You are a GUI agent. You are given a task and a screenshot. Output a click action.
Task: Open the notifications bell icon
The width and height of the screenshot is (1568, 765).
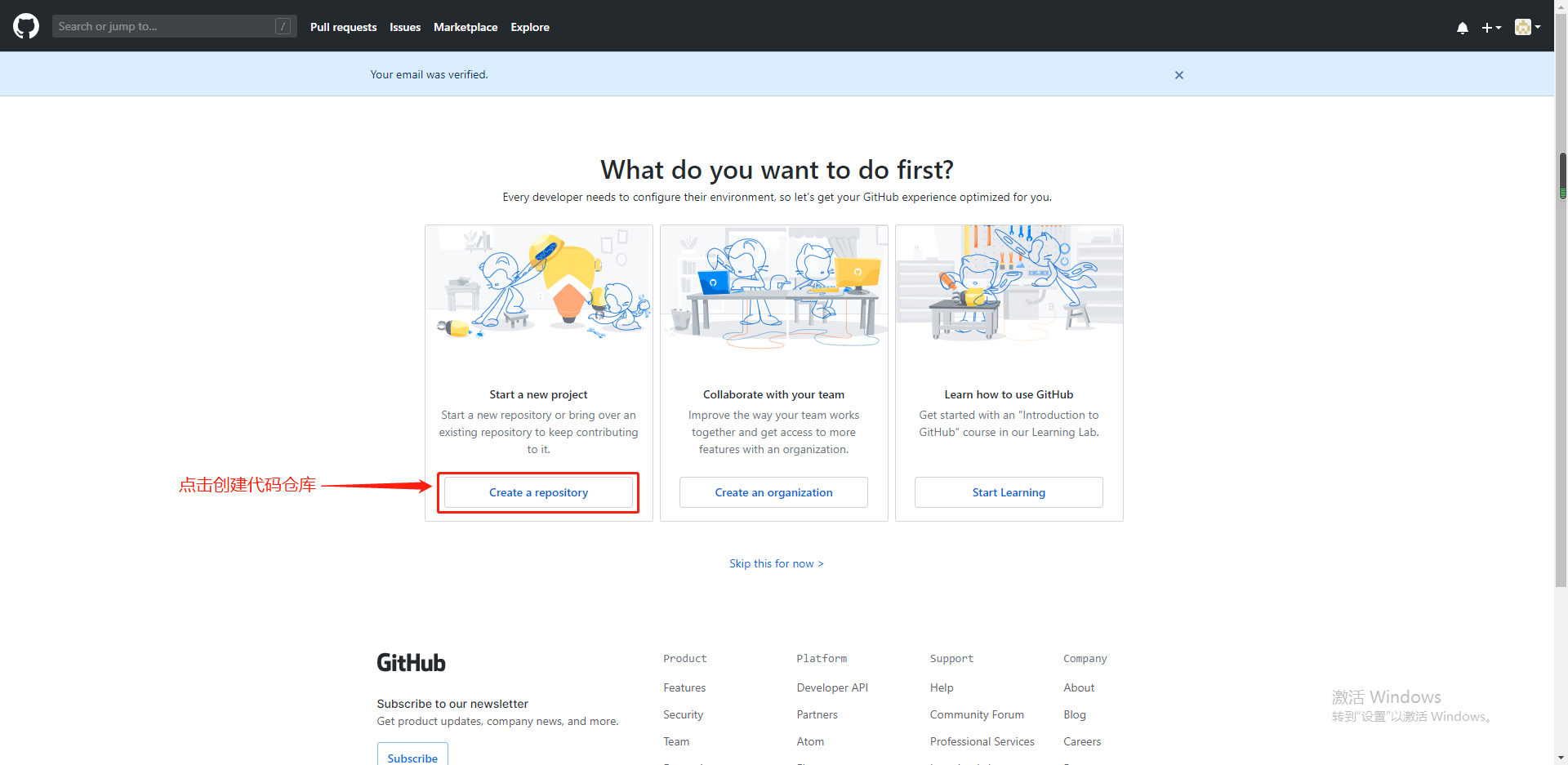1462,28
